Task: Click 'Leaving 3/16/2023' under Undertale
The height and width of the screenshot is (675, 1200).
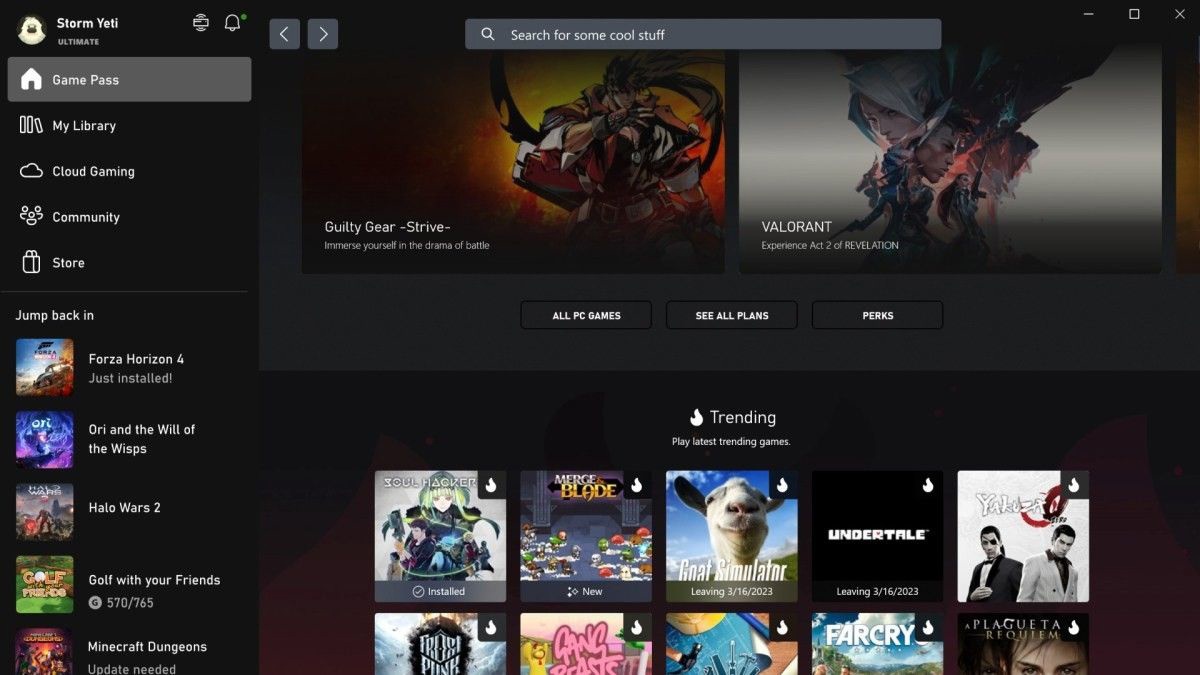Action: [x=877, y=591]
